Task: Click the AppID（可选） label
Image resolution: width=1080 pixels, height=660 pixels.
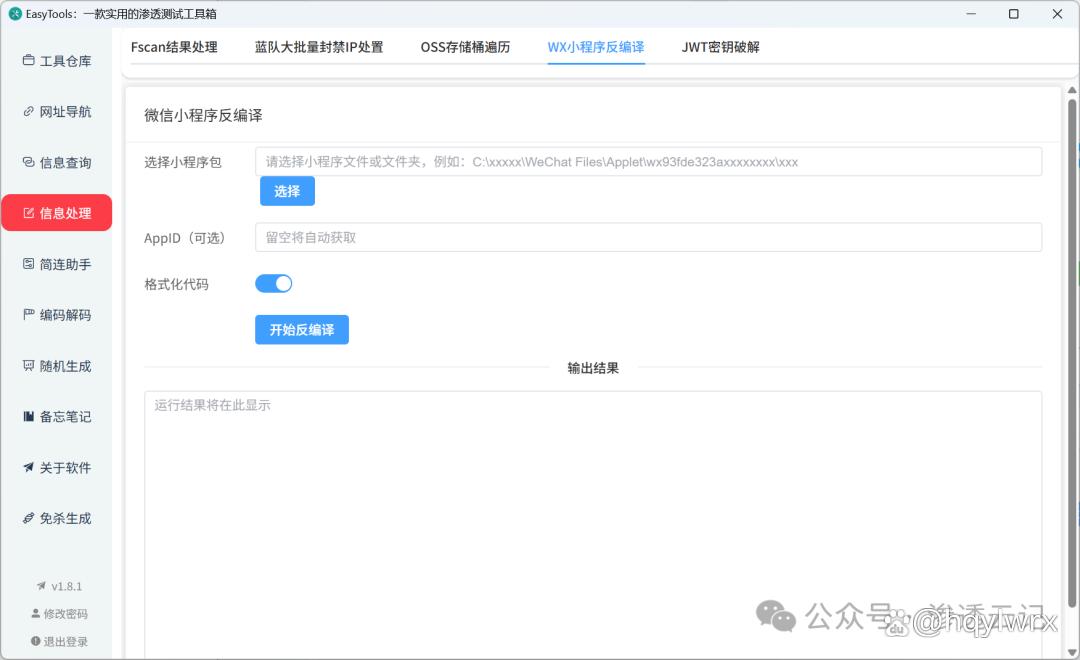Action: tap(185, 238)
